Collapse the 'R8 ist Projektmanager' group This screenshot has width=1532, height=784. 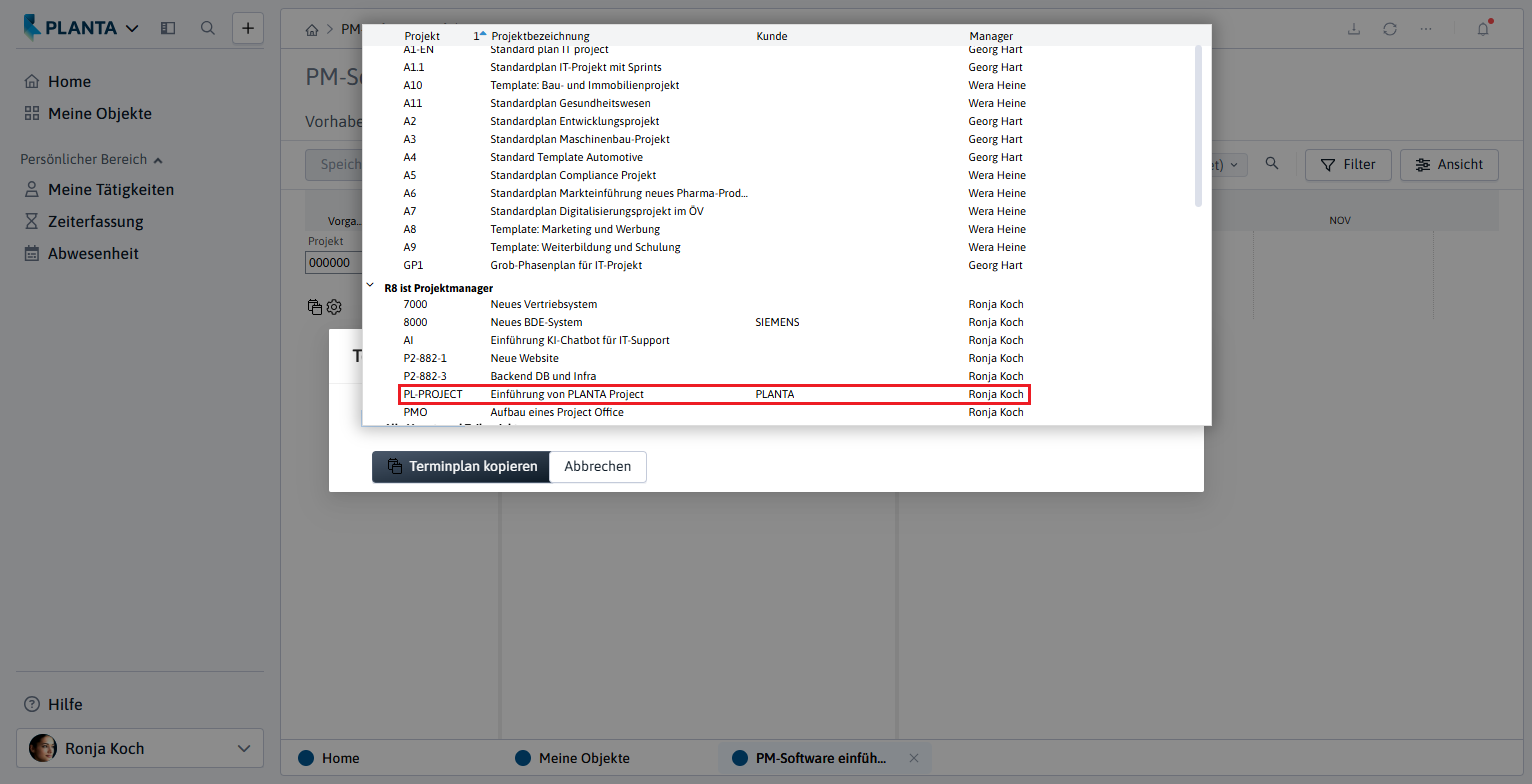coord(370,285)
